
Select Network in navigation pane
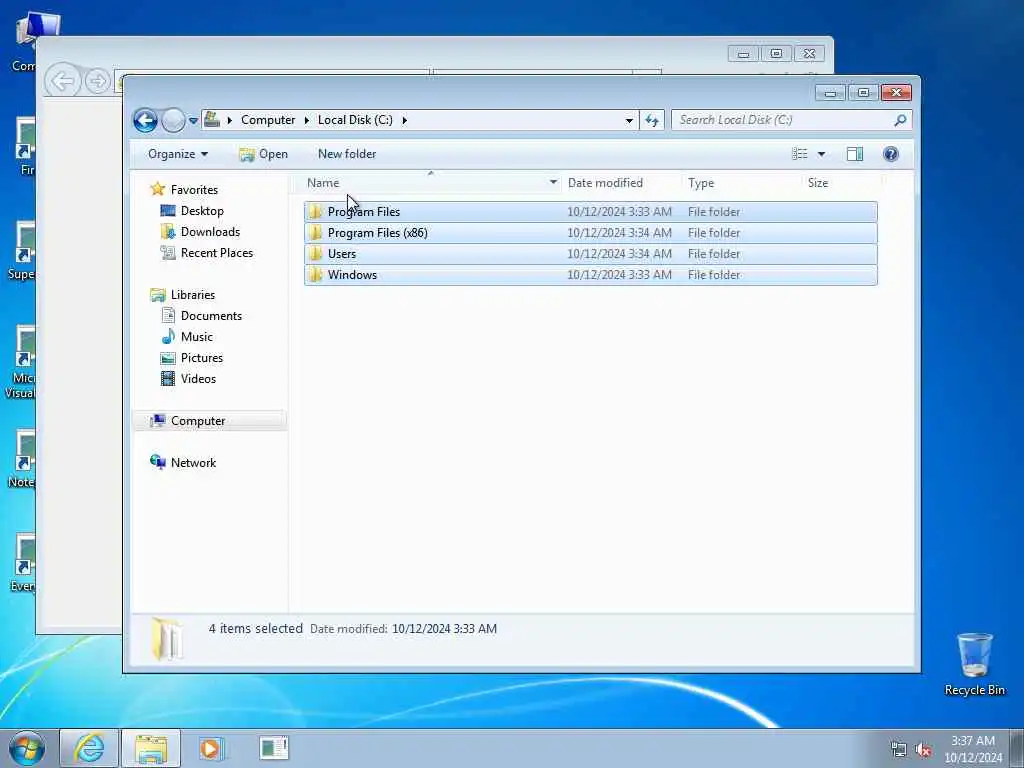point(193,462)
